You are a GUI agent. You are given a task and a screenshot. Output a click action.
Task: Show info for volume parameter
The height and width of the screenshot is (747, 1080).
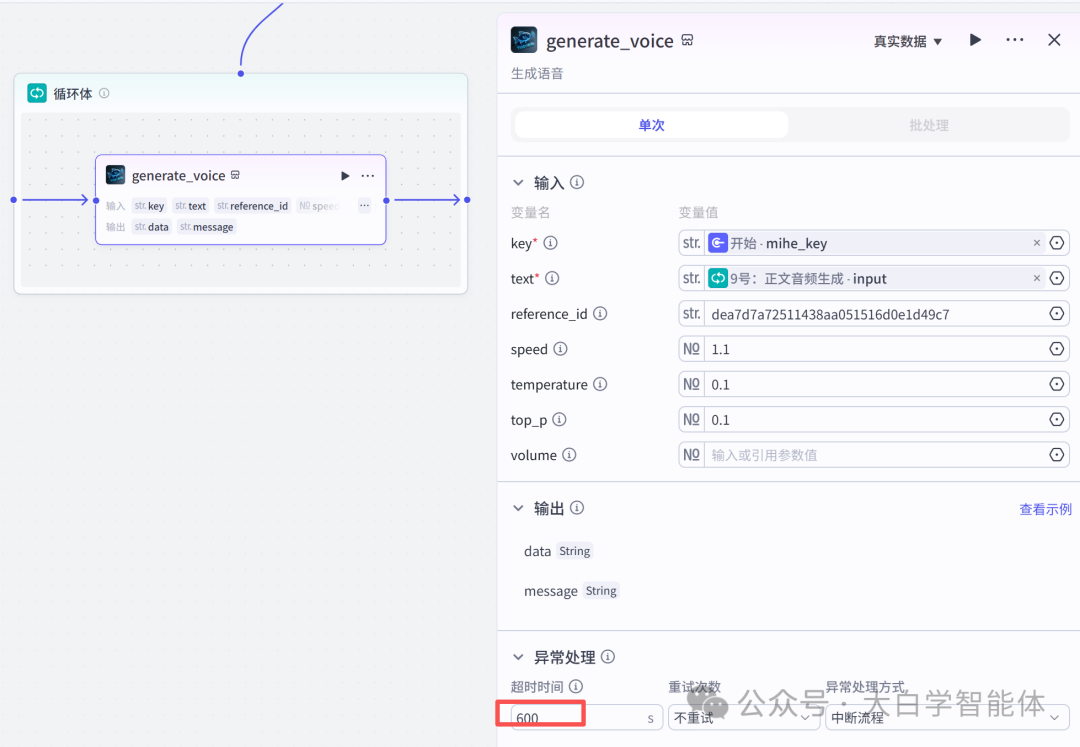click(x=569, y=454)
